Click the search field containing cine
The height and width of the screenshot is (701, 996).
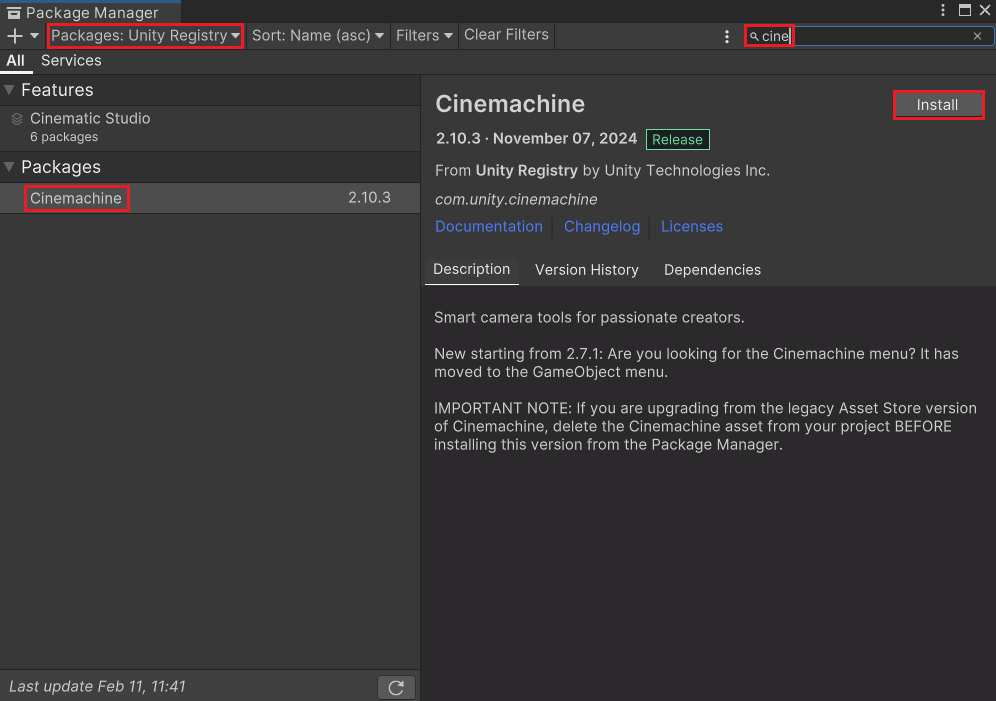click(869, 36)
